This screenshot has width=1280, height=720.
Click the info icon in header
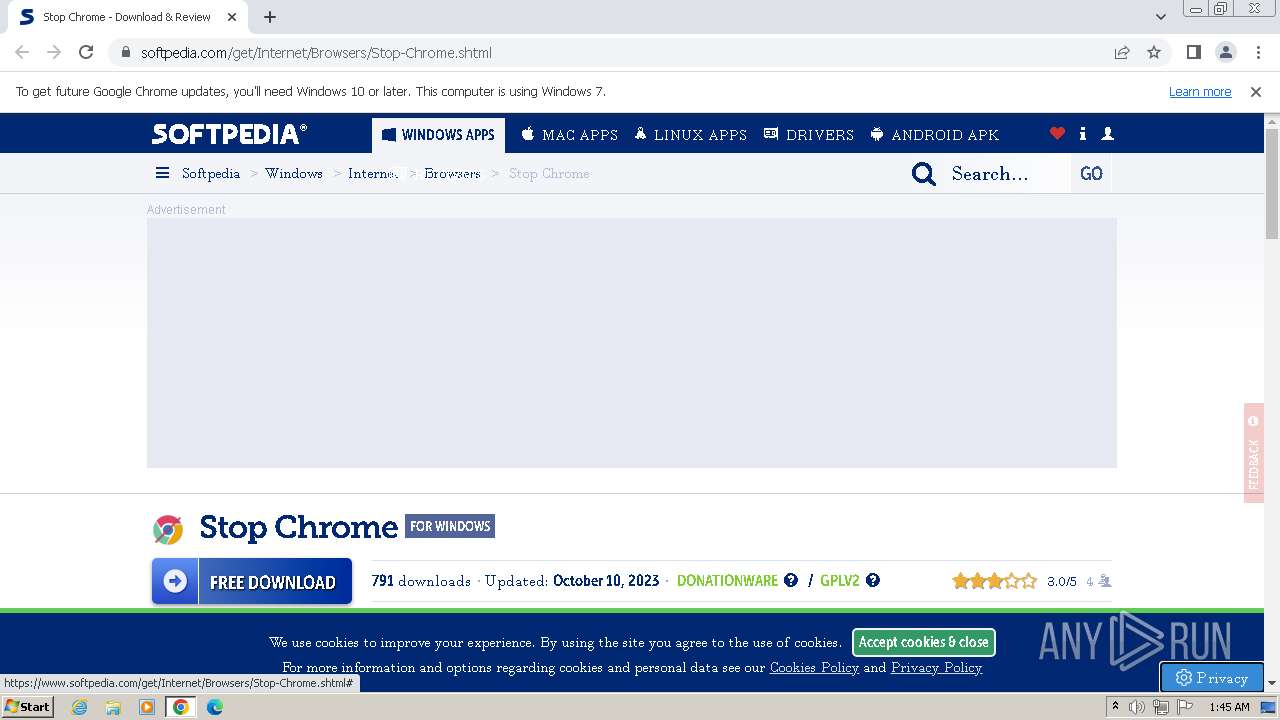coord(1082,134)
